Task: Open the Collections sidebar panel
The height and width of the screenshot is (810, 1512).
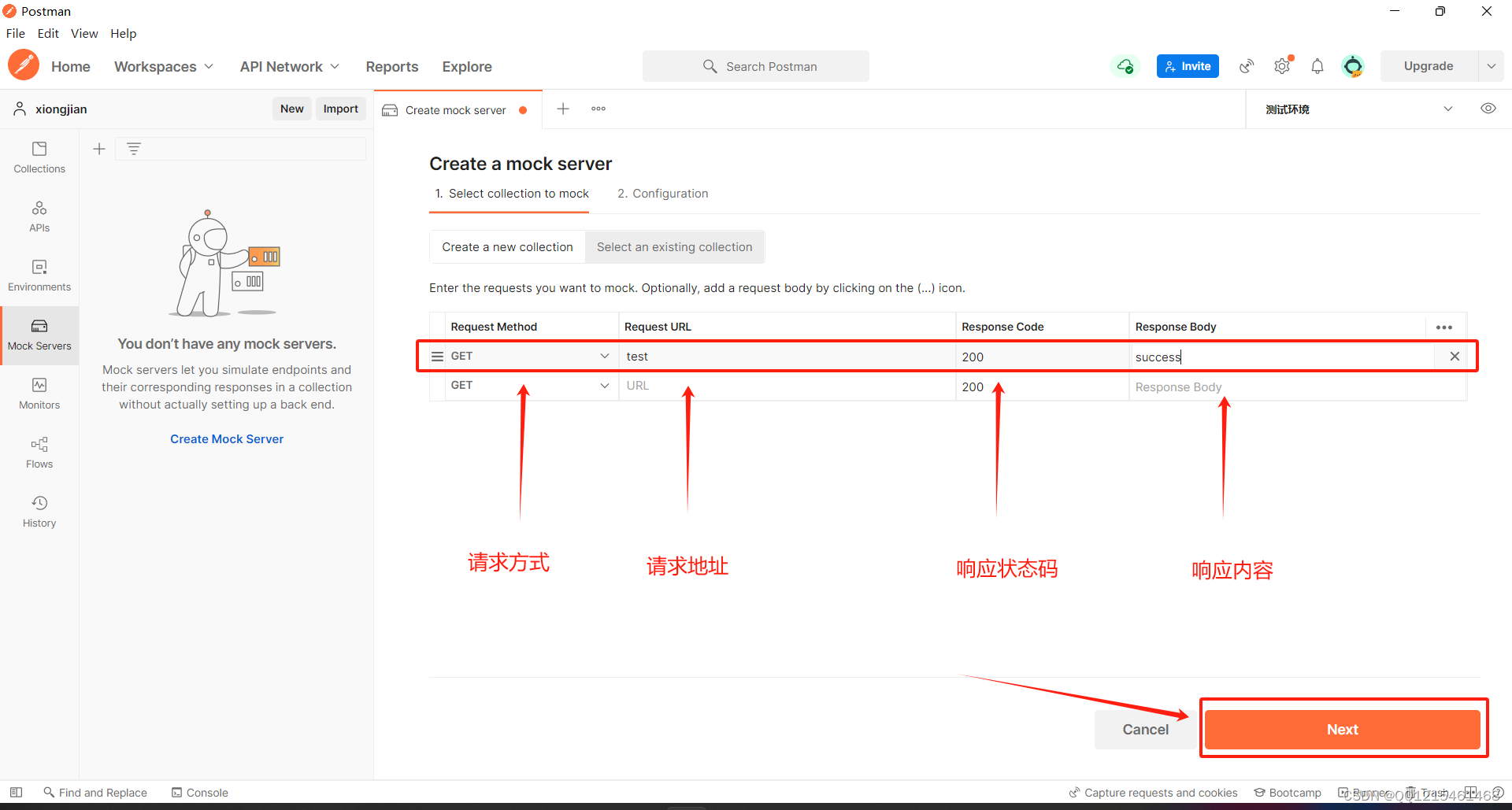Action: point(39,157)
